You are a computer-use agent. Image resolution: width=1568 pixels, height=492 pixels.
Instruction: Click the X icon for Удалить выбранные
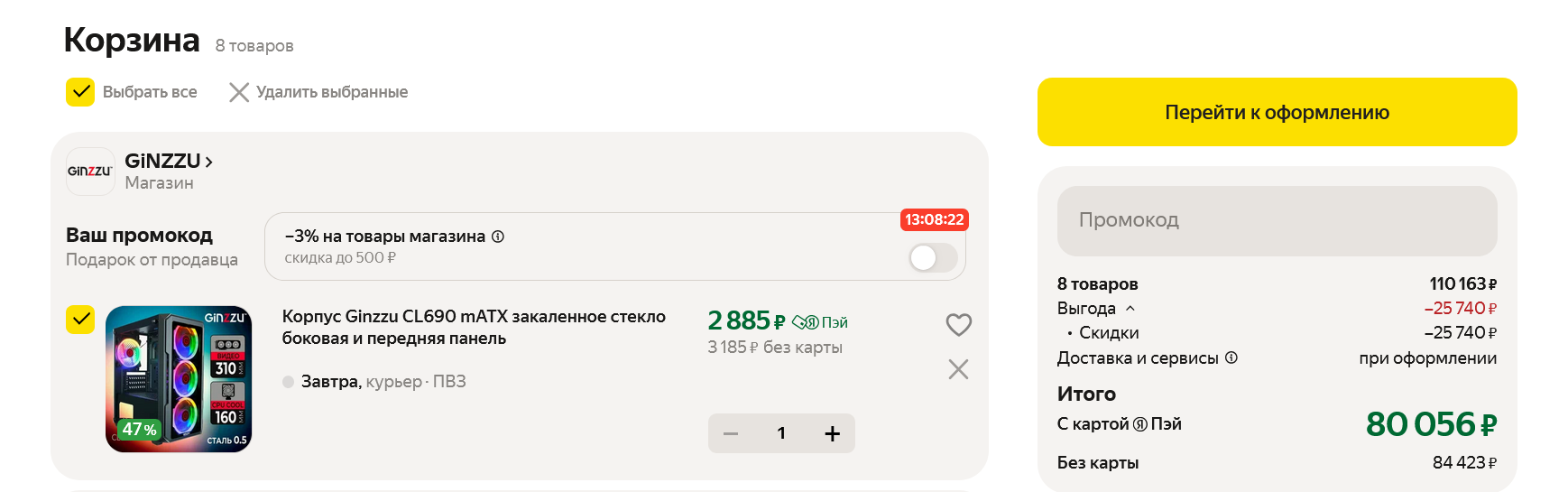tap(238, 92)
